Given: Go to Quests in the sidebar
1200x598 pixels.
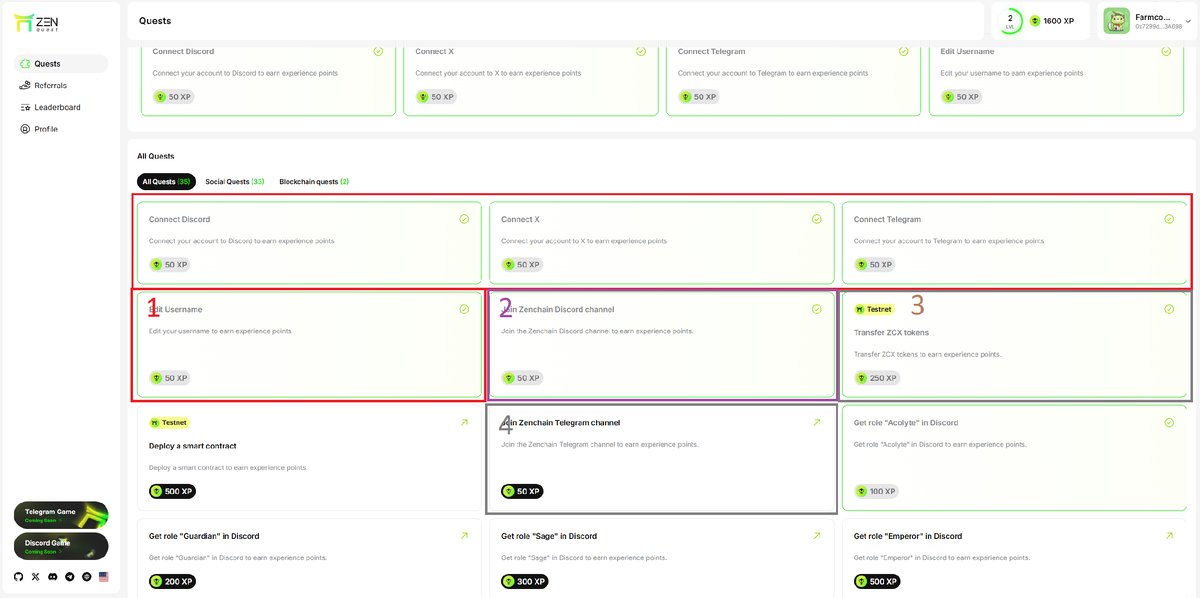Looking at the screenshot, I should (61, 64).
